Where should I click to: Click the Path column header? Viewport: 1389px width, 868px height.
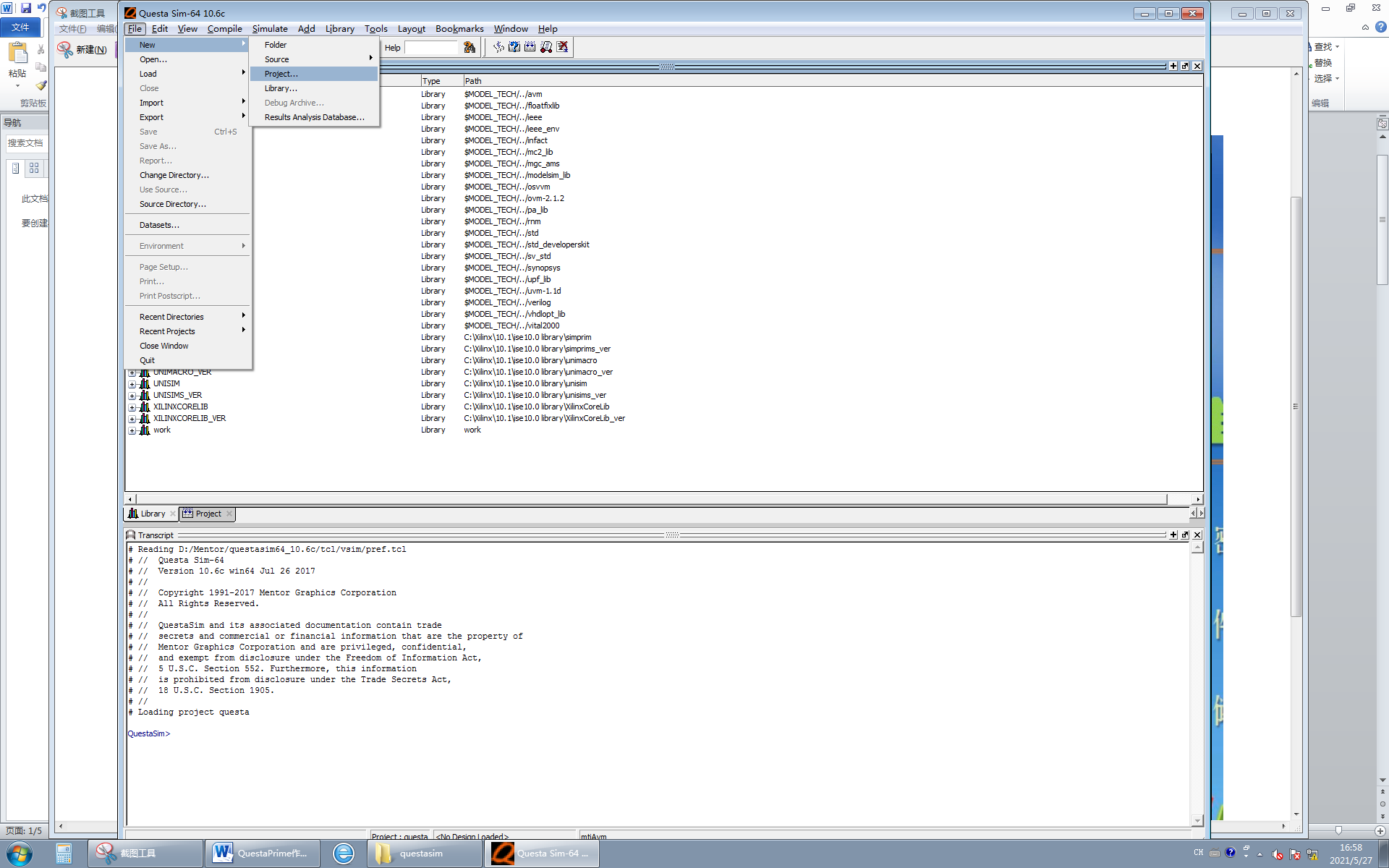click(x=473, y=81)
